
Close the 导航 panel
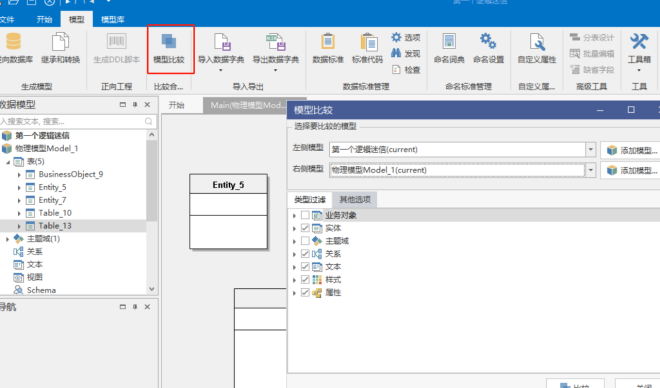click(147, 307)
